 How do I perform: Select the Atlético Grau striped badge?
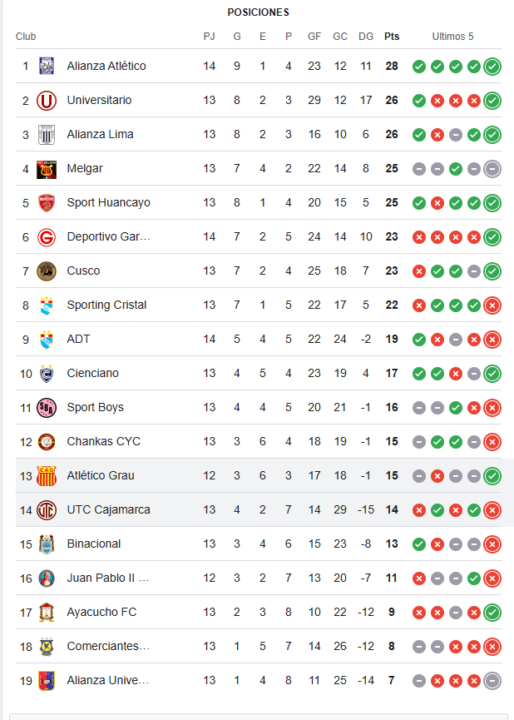click(x=46, y=476)
